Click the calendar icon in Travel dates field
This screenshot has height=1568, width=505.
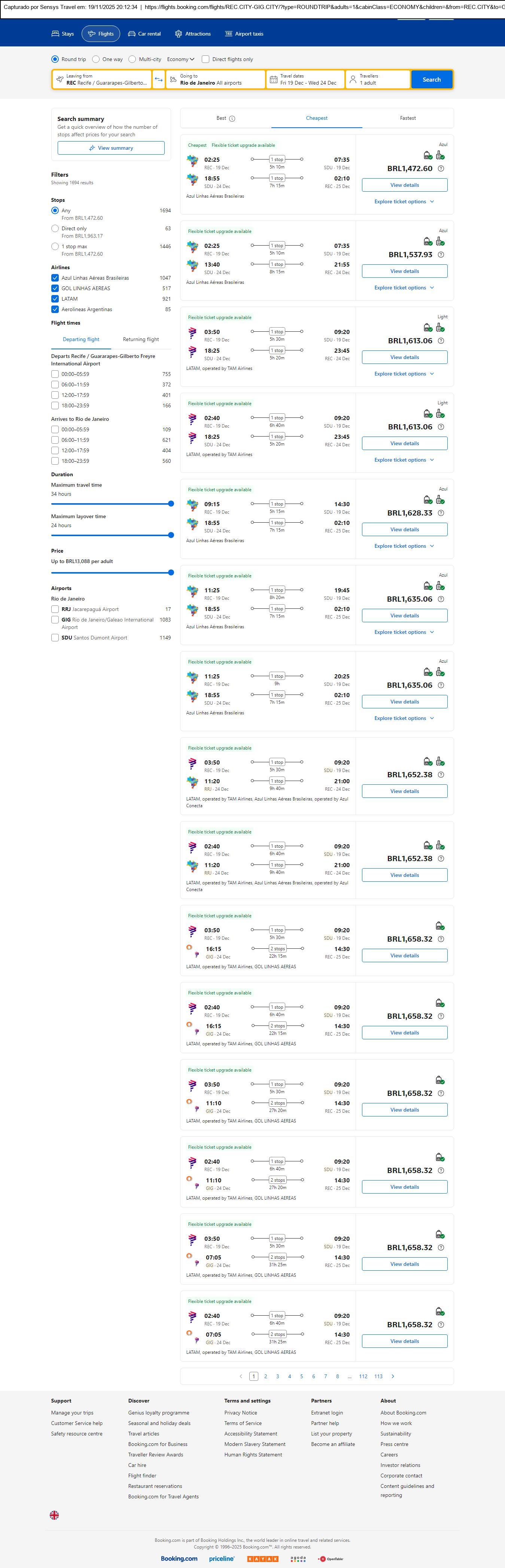(273, 80)
